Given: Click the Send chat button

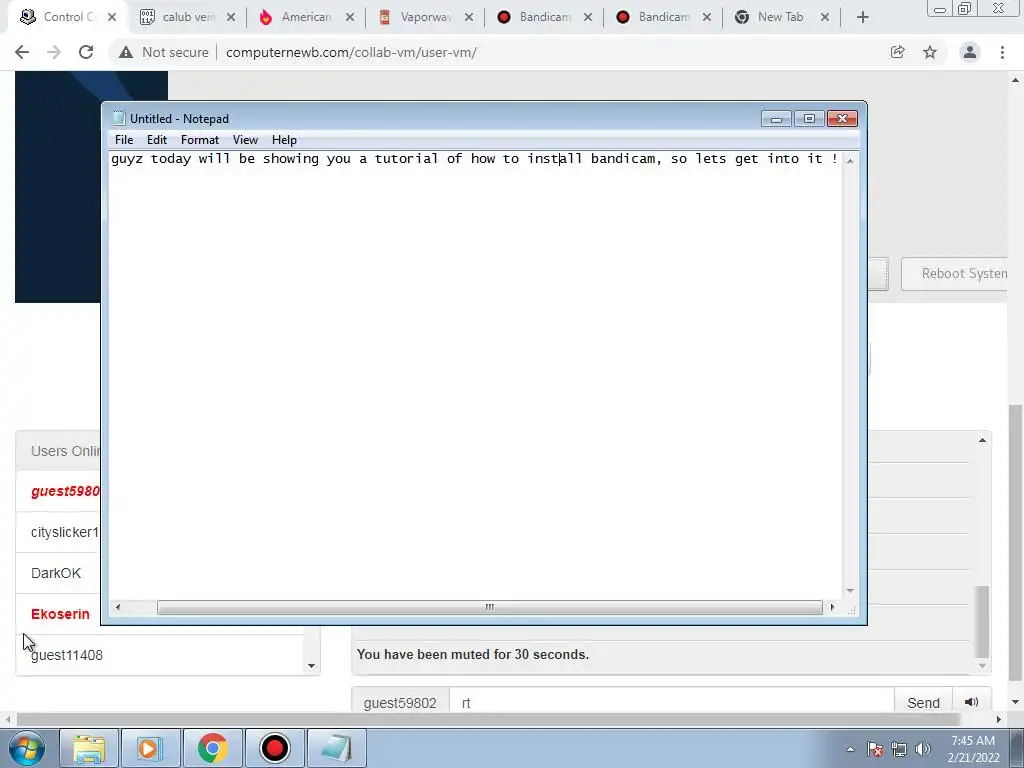Looking at the screenshot, I should coord(923,703).
